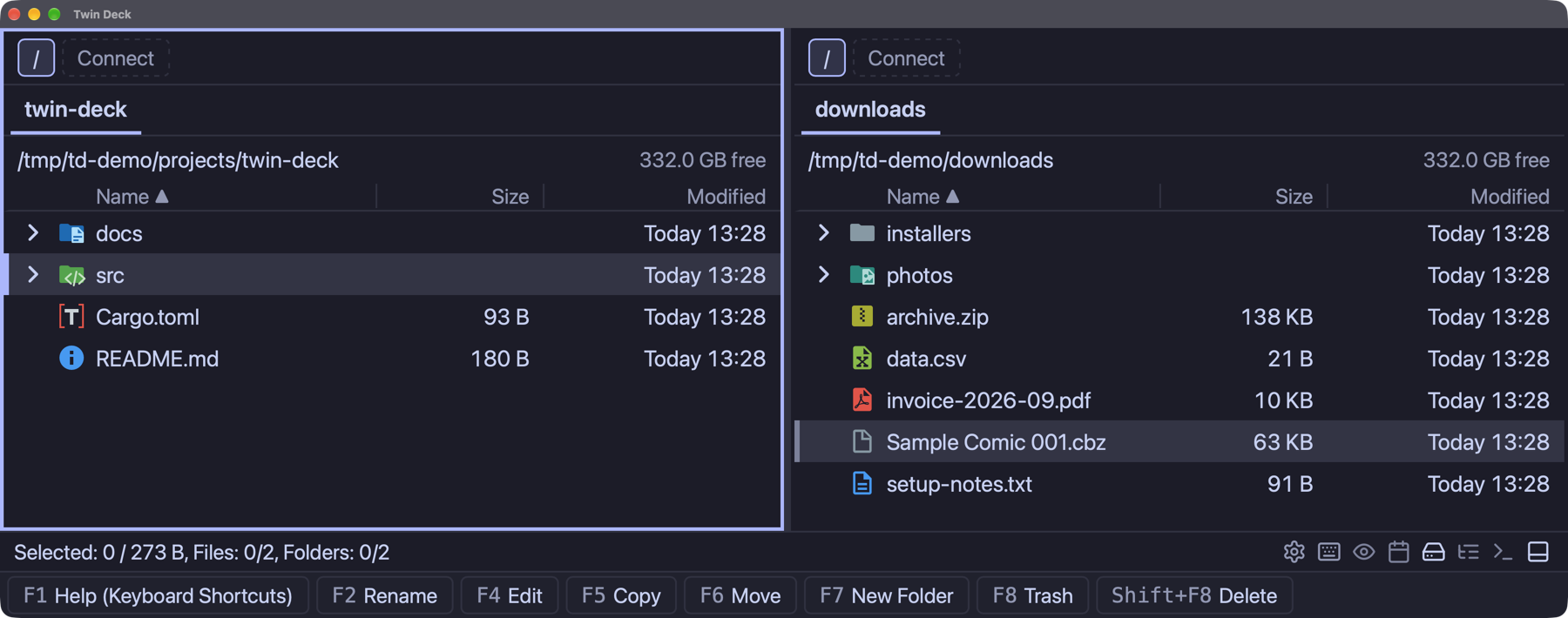Viewport: 1568px width, 618px height.
Task: Select the setup-notes.txt file name
Action: (x=959, y=484)
